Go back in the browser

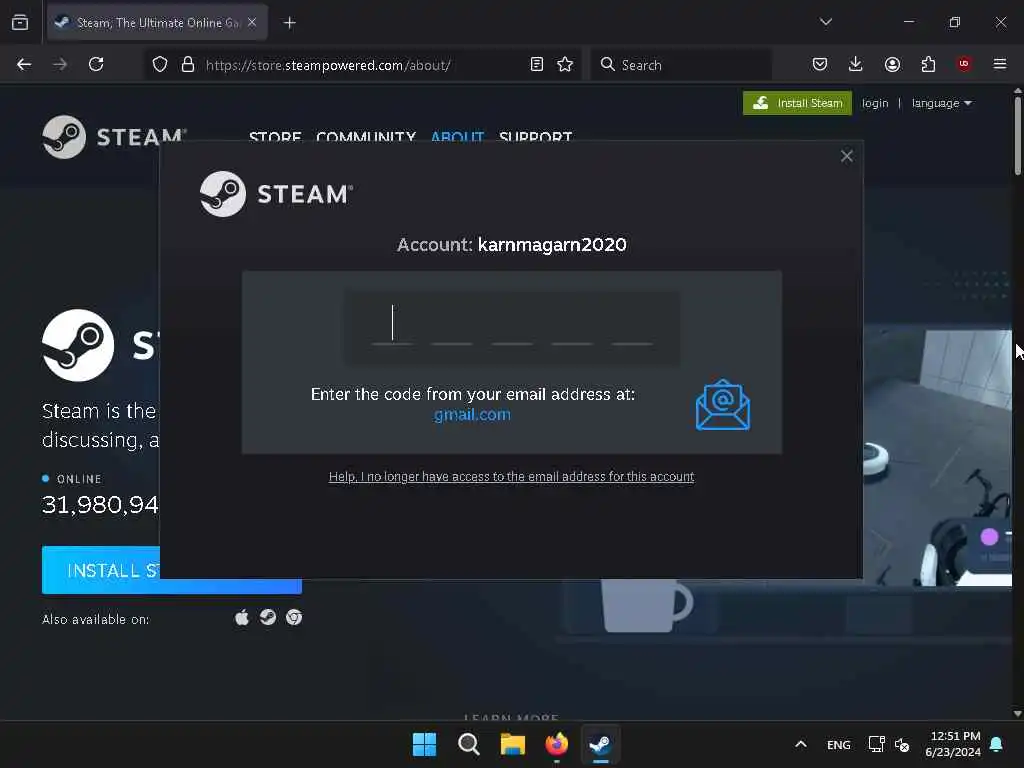24,65
